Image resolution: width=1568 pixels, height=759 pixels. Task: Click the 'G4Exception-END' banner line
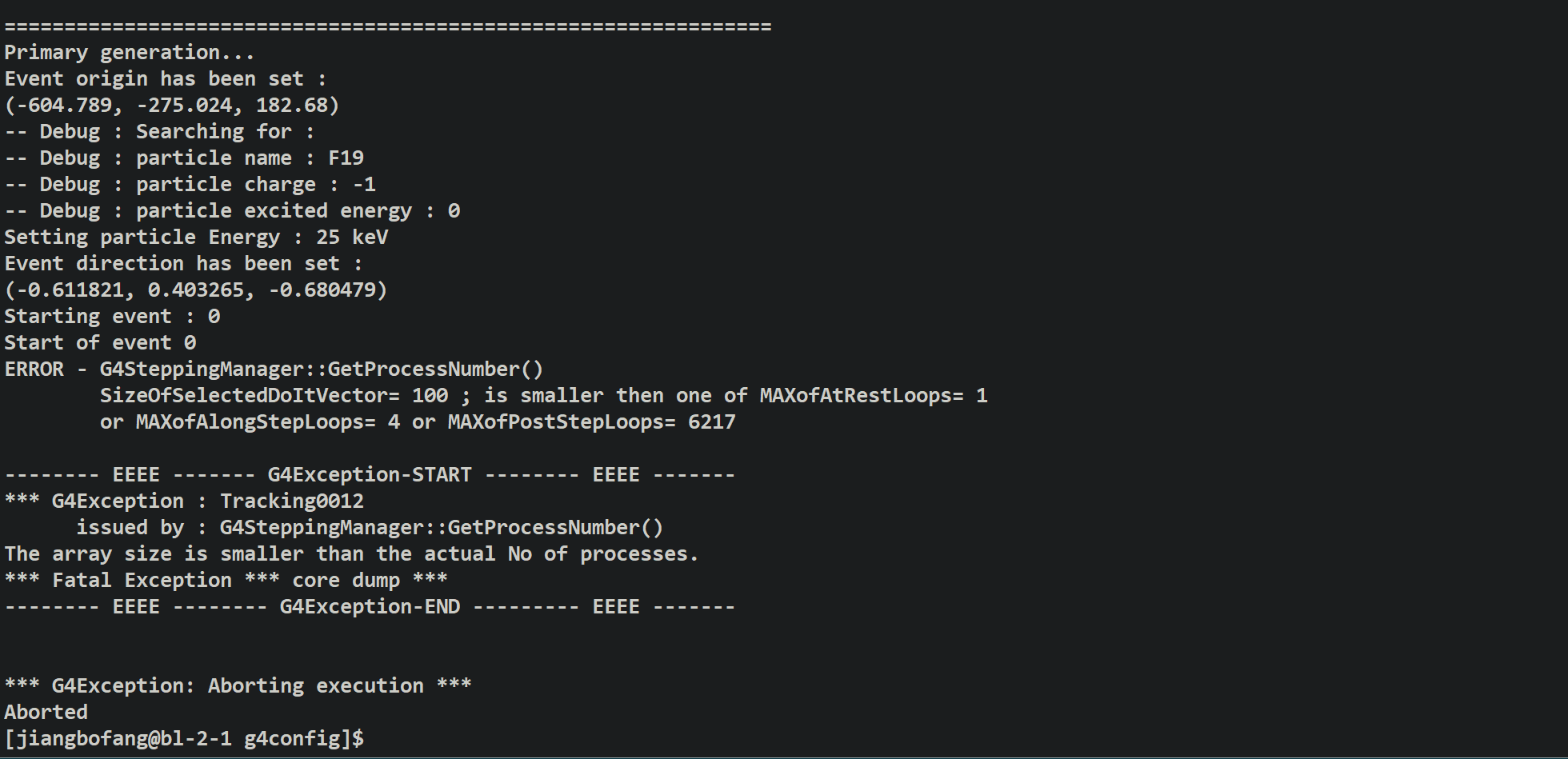pyautogui.click(x=370, y=606)
